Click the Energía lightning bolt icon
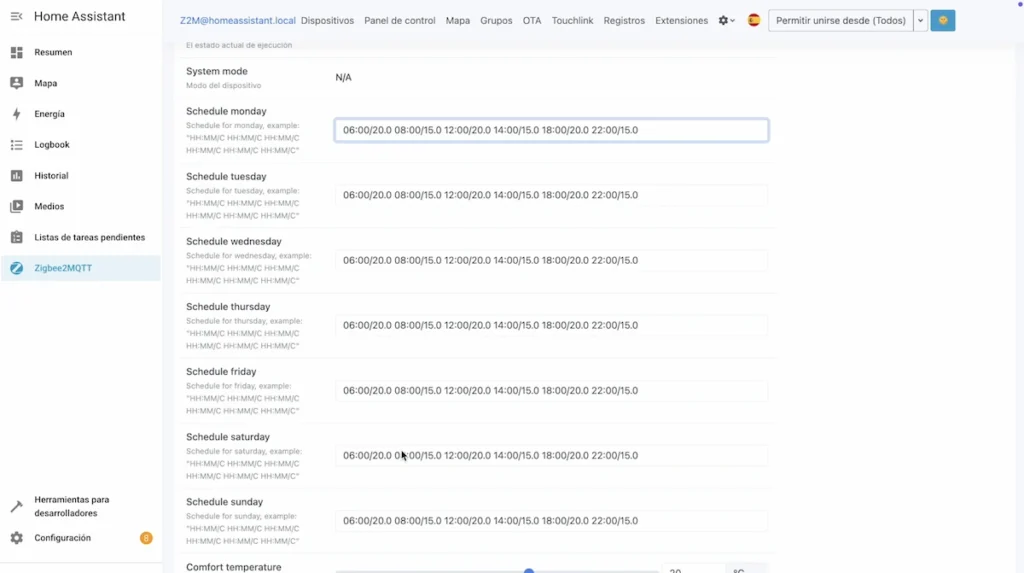The image size is (1024, 573). pos(16,114)
